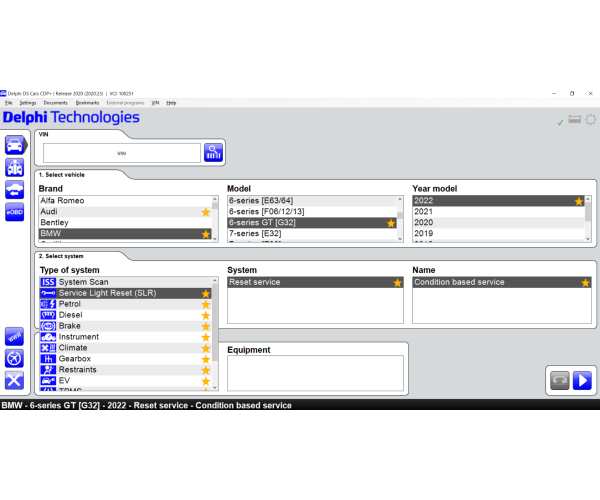Select the Brake ABS icon
Viewport: 600px width, 500px height.
tap(48, 326)
